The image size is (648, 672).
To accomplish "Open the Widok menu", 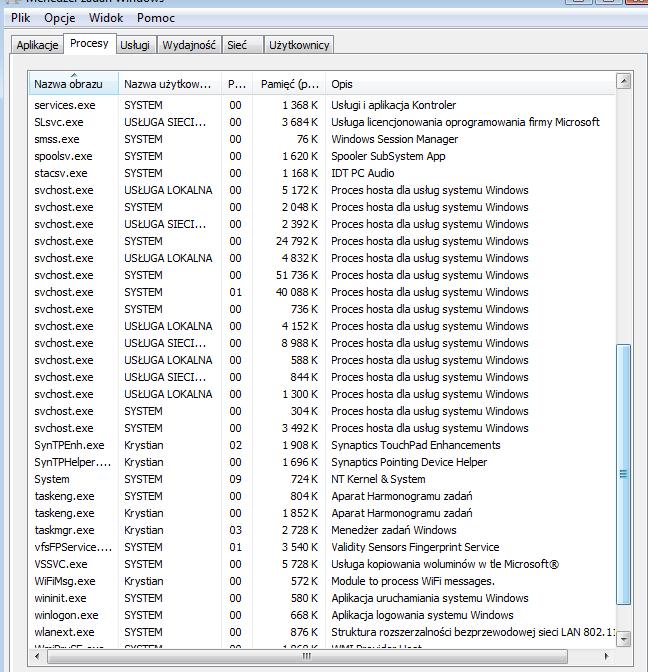I will (106, 18).
